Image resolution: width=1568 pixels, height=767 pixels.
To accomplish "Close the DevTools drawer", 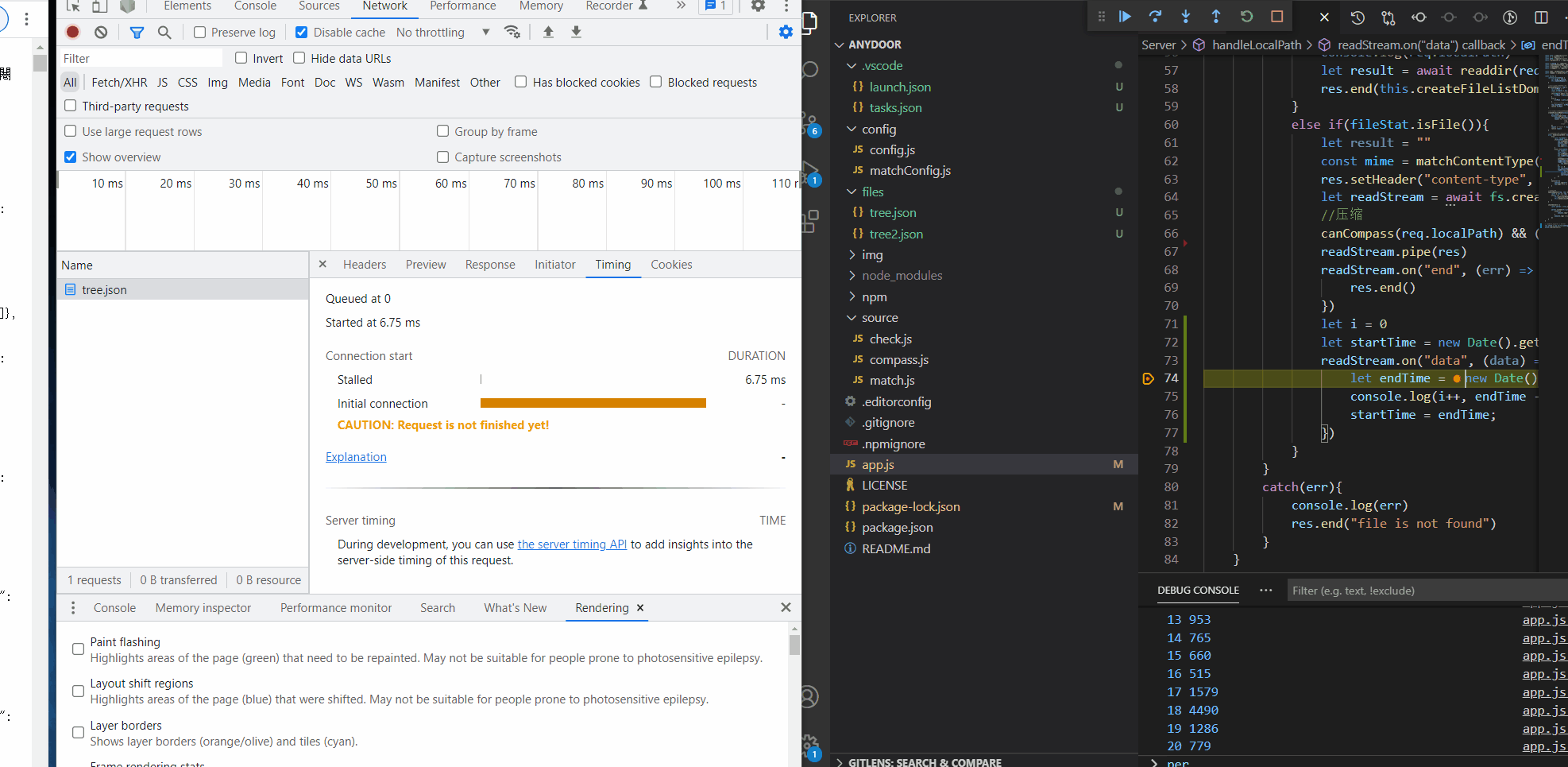I will 786,607.
